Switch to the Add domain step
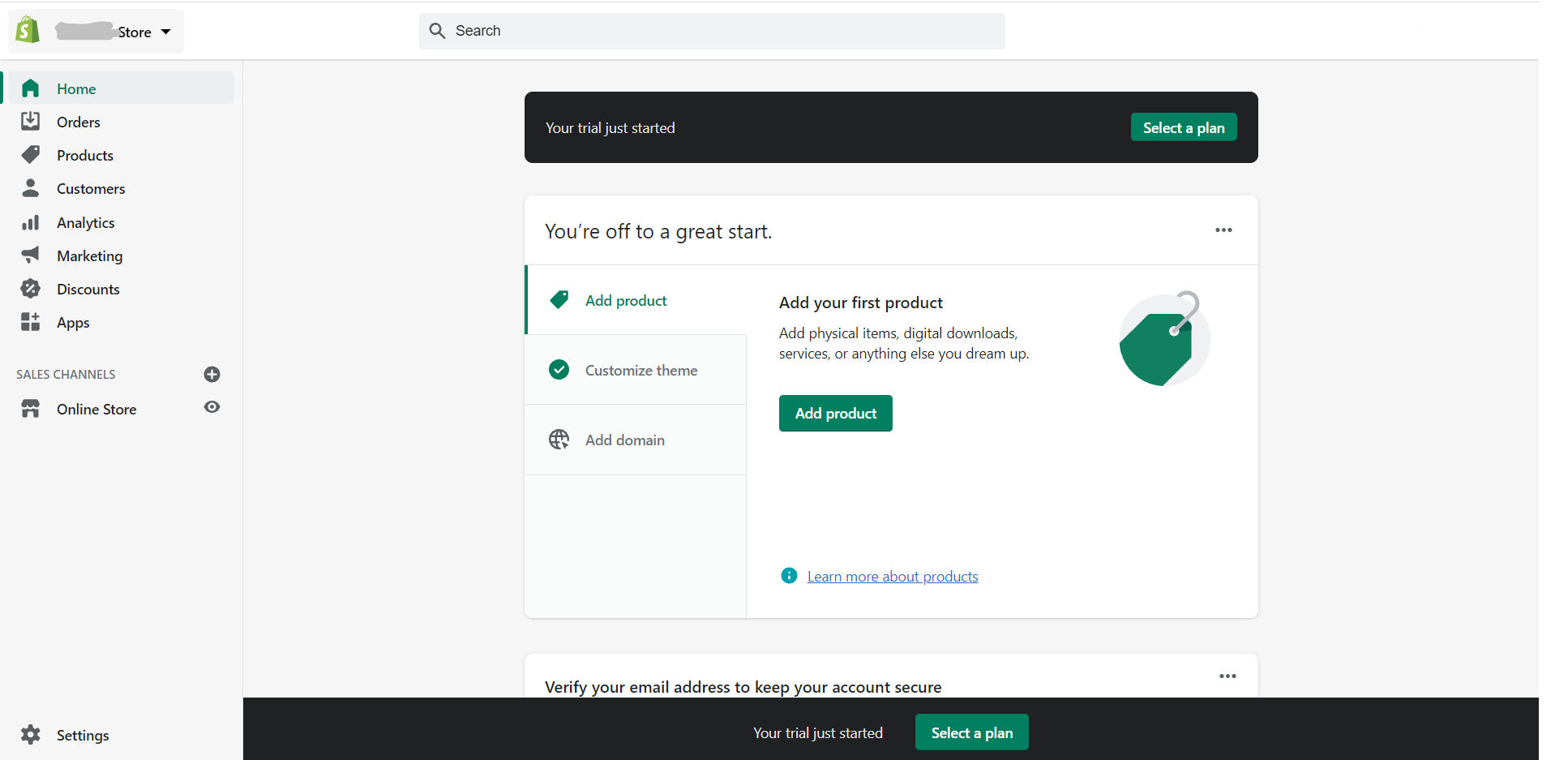Image resolution: width=1568 pixels, height=760 pixels. 624,440
